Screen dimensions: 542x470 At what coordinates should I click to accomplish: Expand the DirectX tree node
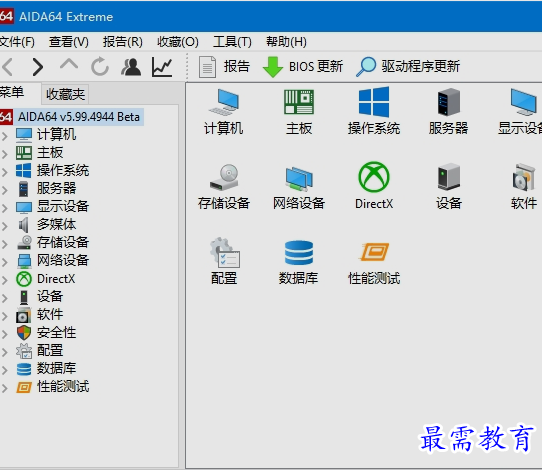tap(4, 280)
